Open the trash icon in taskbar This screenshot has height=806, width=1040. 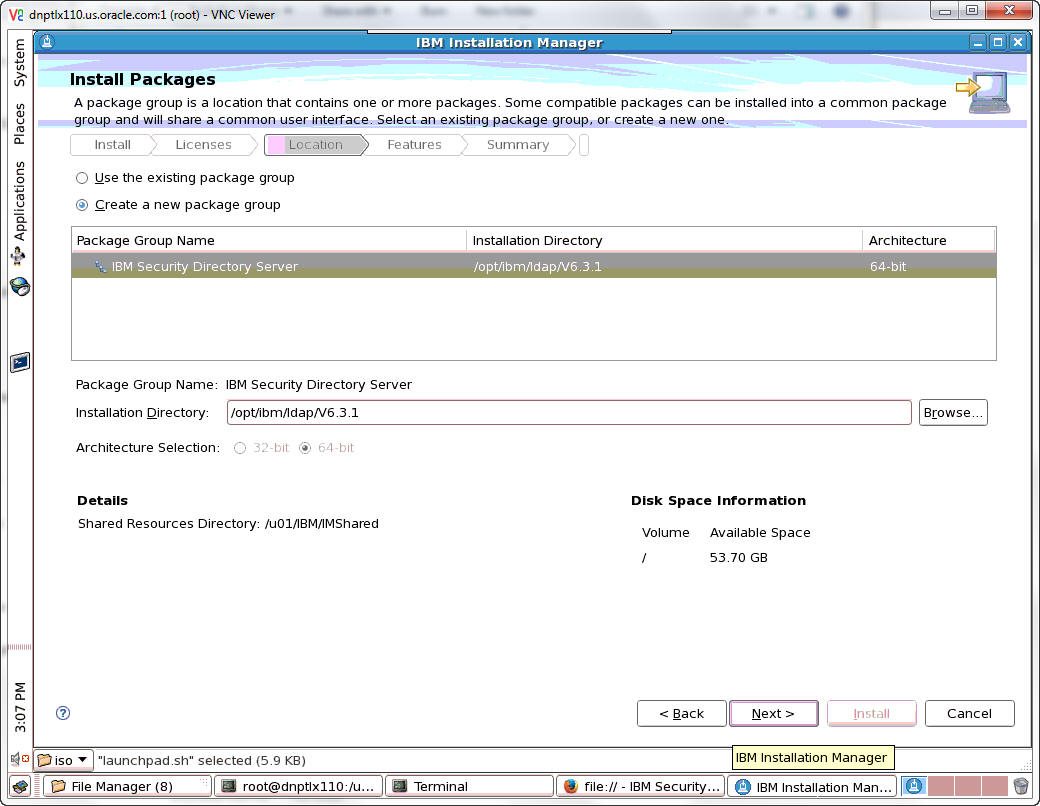(1021, 787)
